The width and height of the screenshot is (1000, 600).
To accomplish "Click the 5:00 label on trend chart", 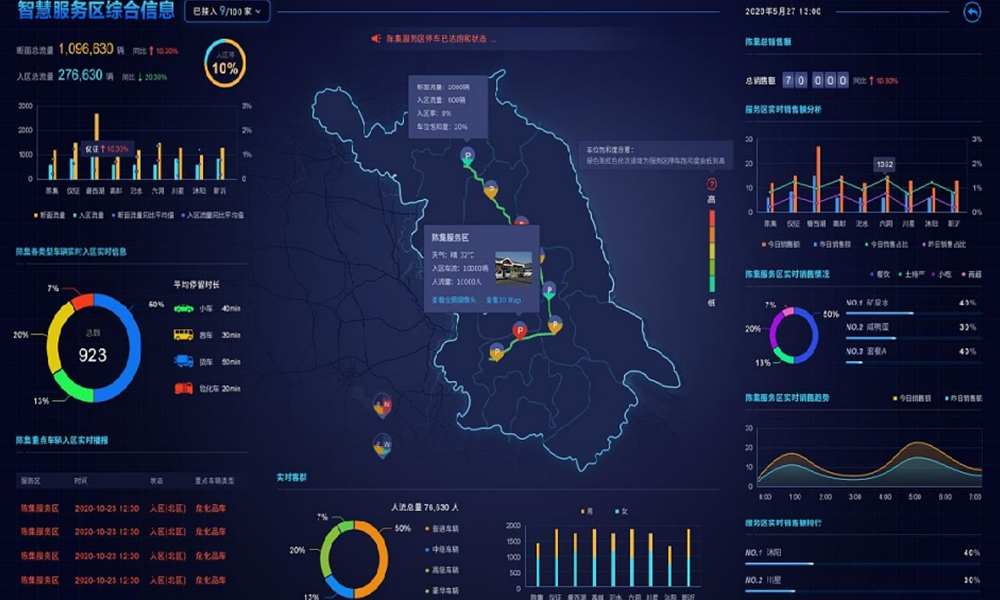I will (915, 497).
